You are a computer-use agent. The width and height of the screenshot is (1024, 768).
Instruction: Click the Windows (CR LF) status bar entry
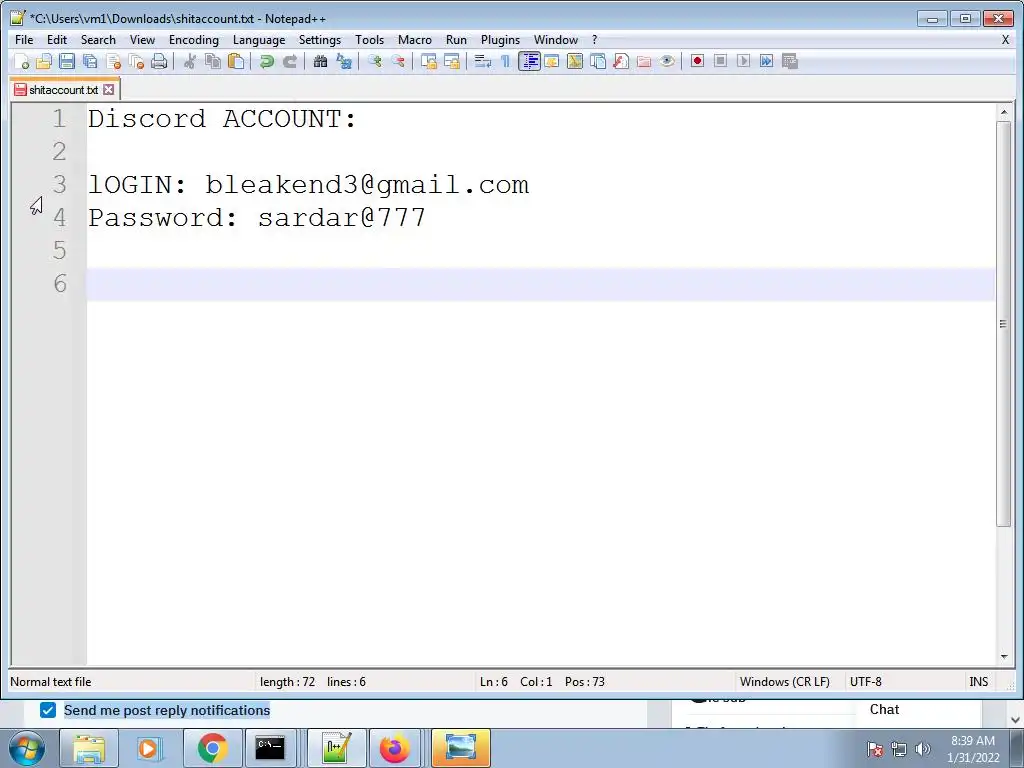point(784,682)
